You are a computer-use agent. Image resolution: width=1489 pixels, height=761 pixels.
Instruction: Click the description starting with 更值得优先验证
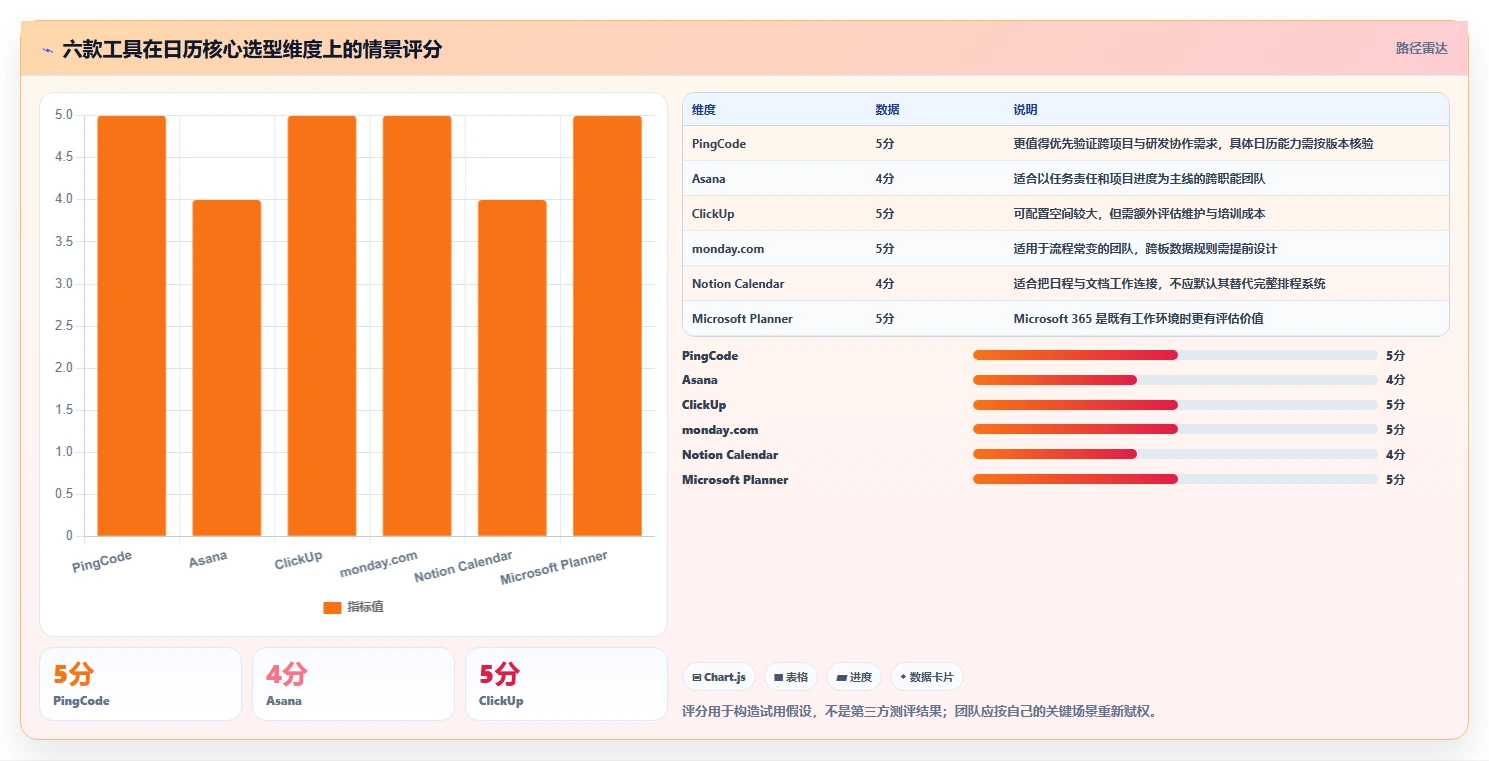[x=1193, y=144]
